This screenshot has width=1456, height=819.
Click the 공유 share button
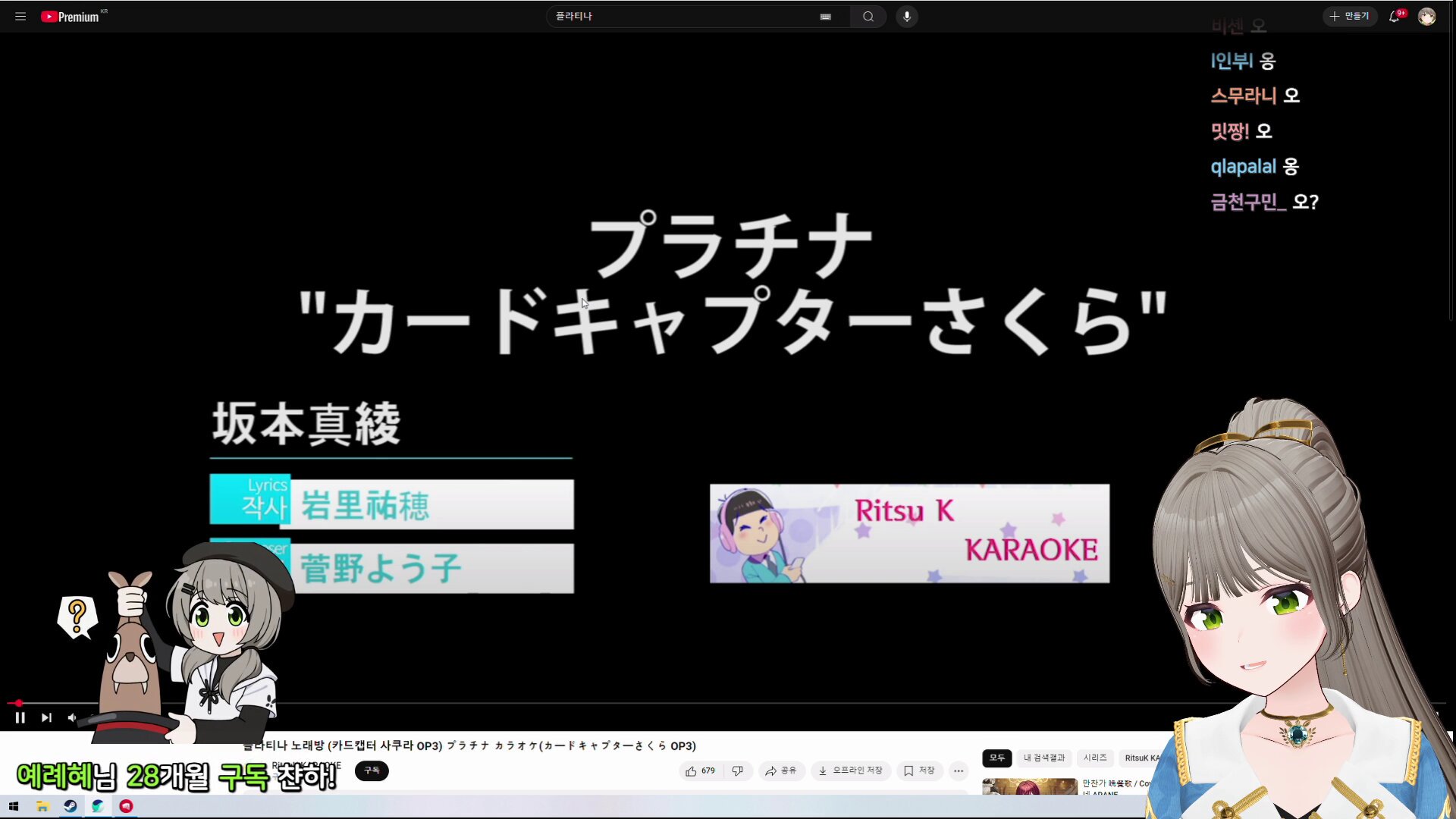[780, 770]
